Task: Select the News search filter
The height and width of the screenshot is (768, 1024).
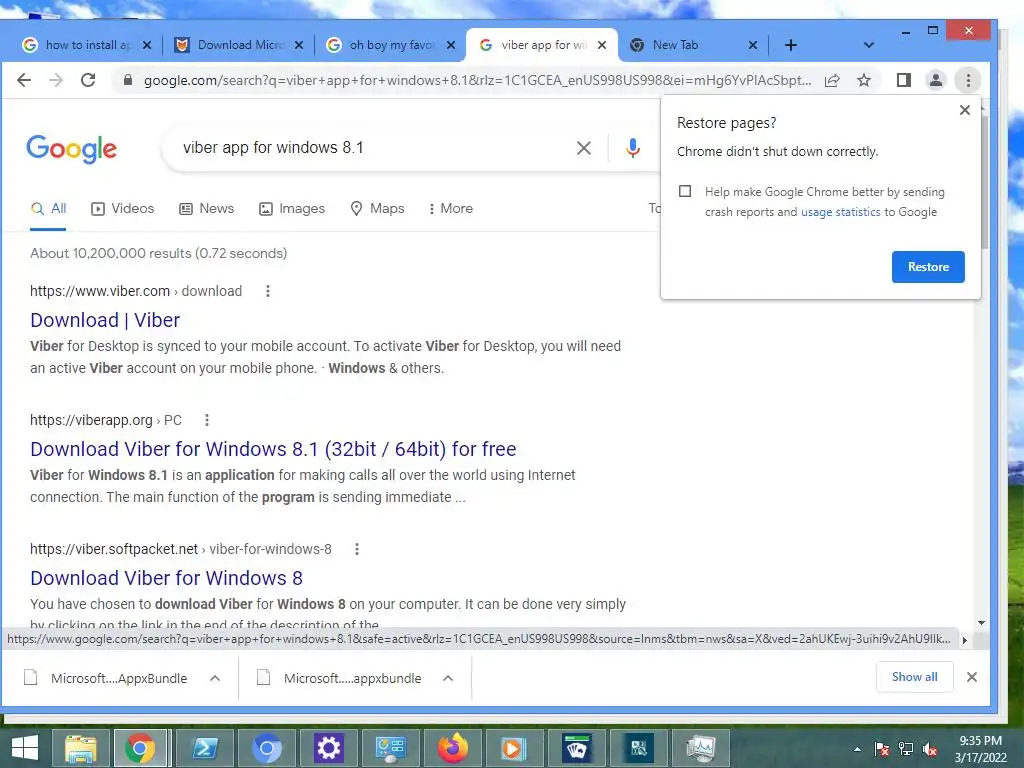Action: tap(206, 208)
